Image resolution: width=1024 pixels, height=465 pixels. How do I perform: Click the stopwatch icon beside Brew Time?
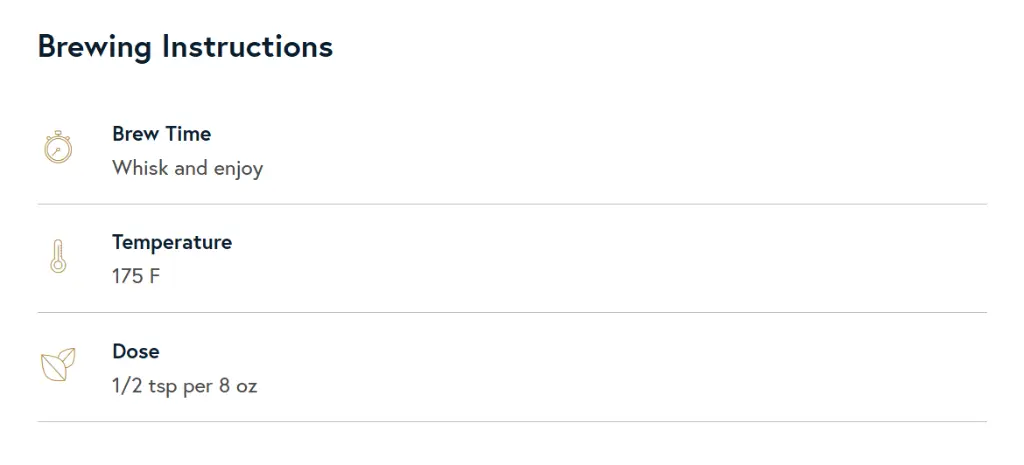(58, 148)
